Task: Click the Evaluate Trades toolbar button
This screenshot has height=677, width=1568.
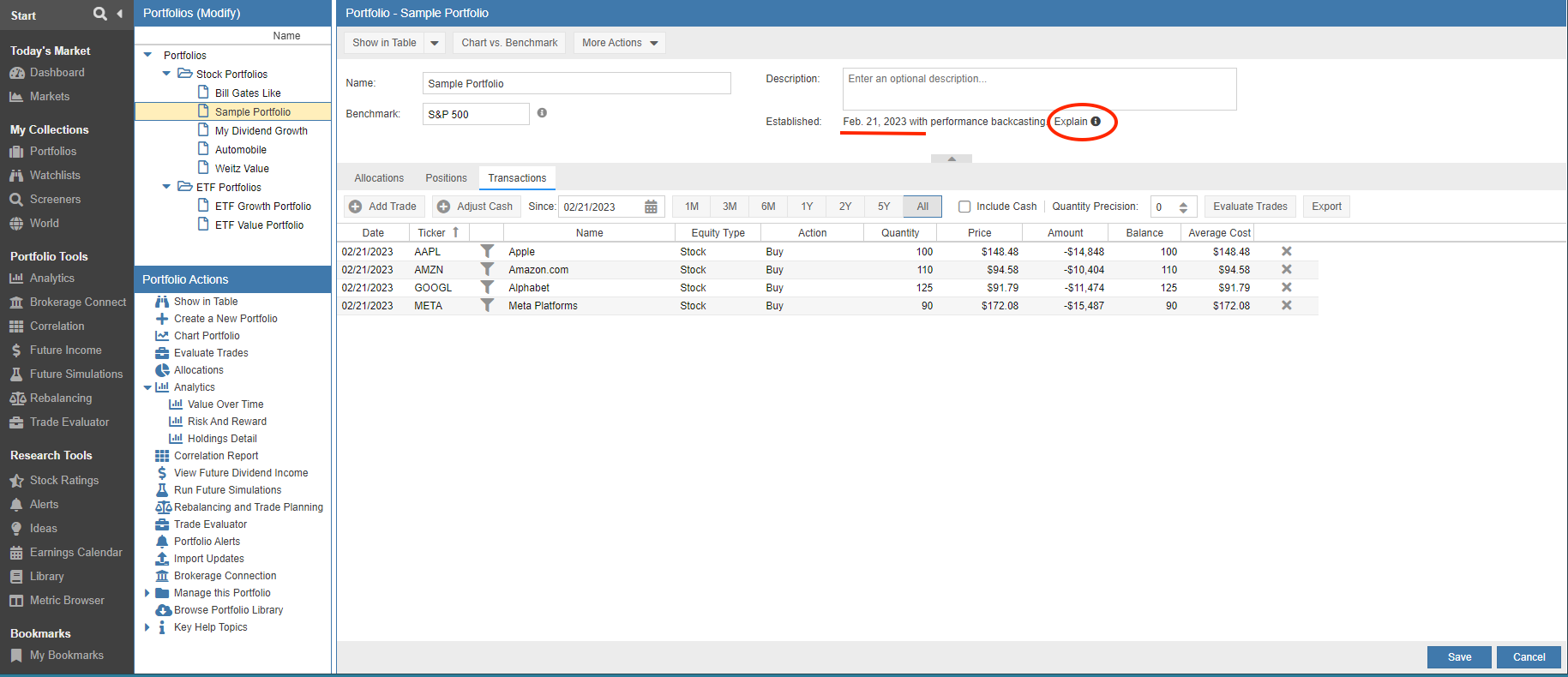Action: pos(1250,207)
